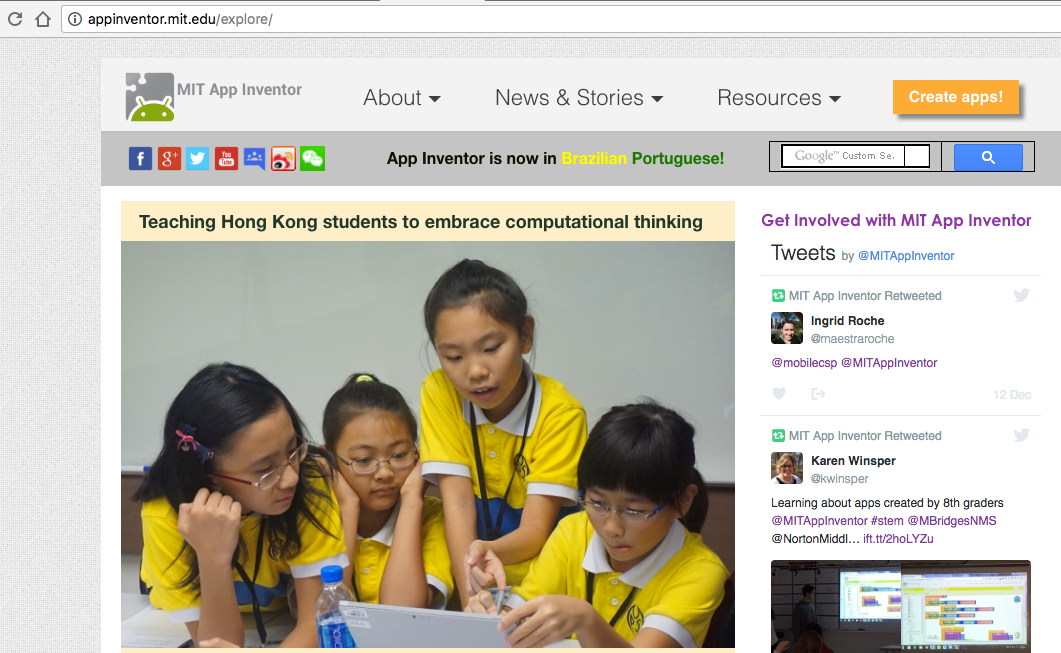
Task: Open the green WeChat icon
Action: (313, 158)
